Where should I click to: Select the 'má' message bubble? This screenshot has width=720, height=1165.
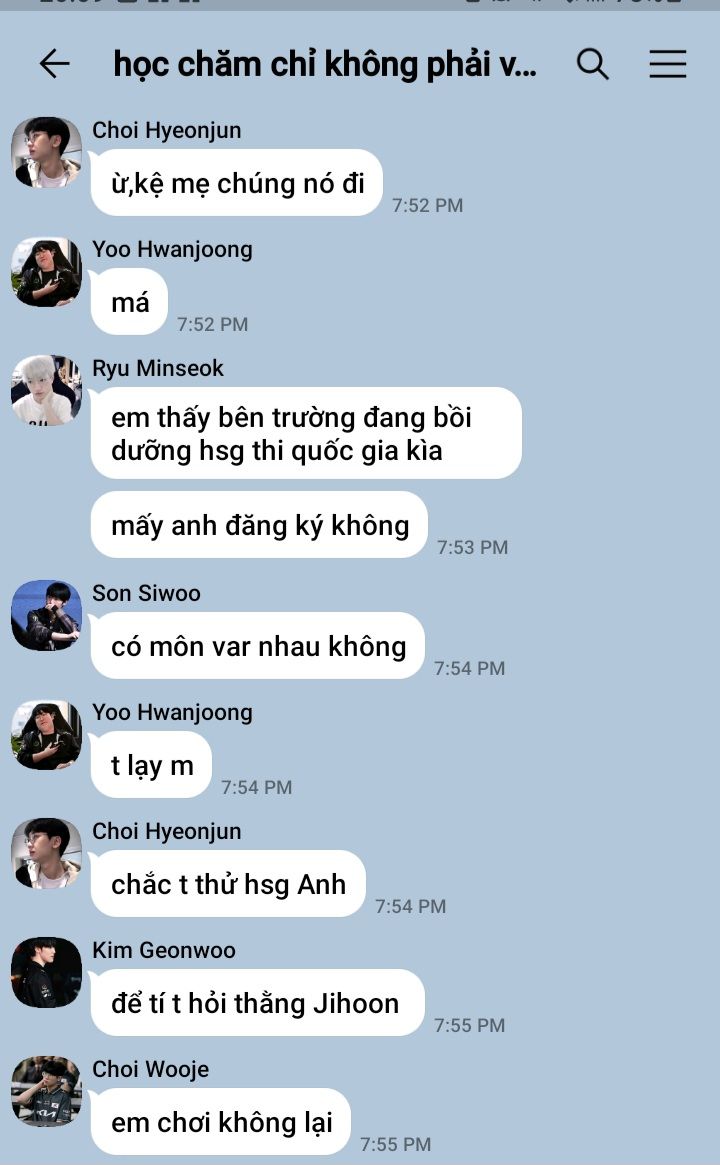click(129, 302)
